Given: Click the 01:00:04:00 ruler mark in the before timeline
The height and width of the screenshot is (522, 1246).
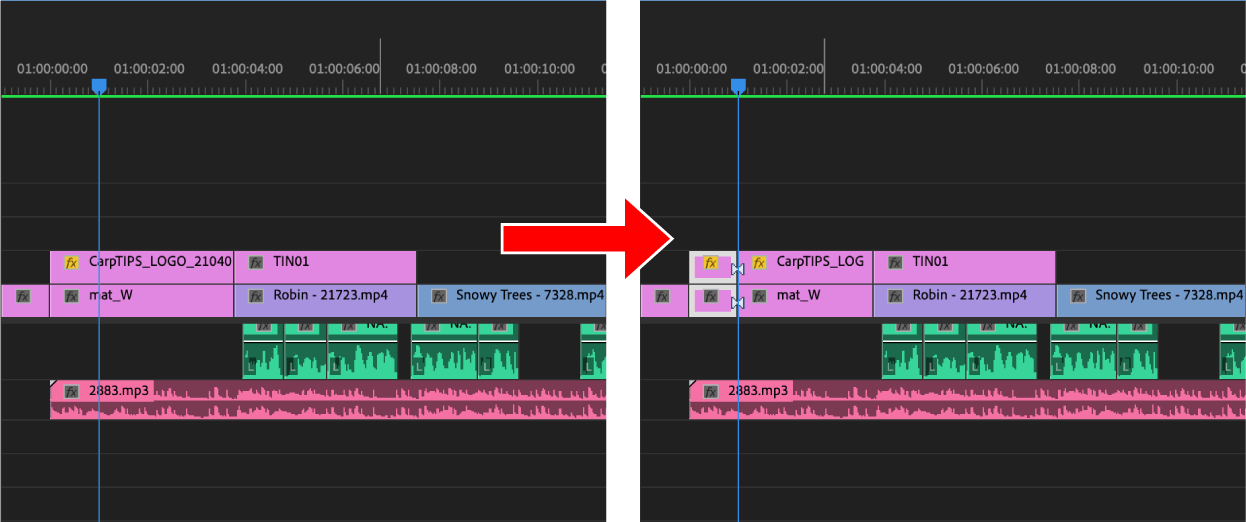Looking at the screenshot, I should (247, 69).
